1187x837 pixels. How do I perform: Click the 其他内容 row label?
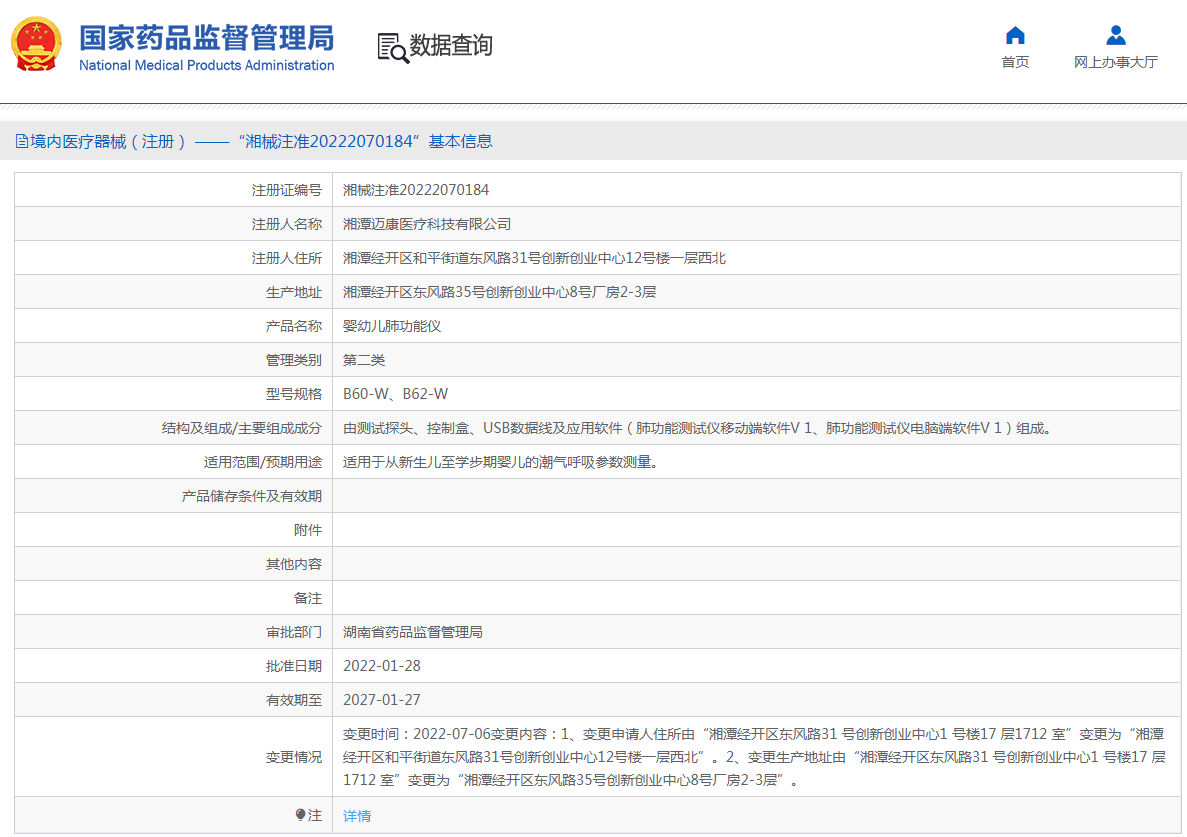[294, 565]
